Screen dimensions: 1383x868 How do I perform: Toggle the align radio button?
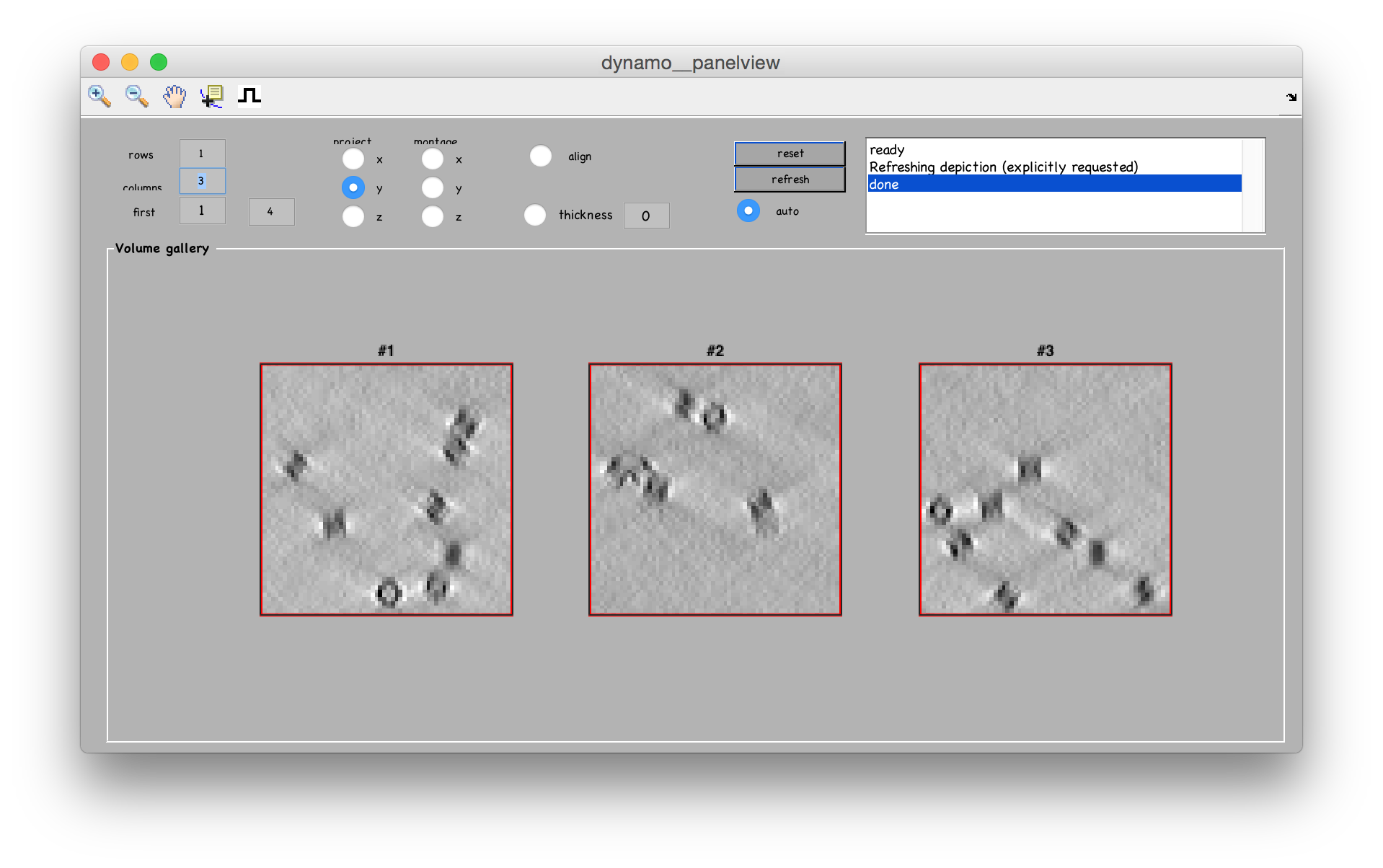coord(541,156)
